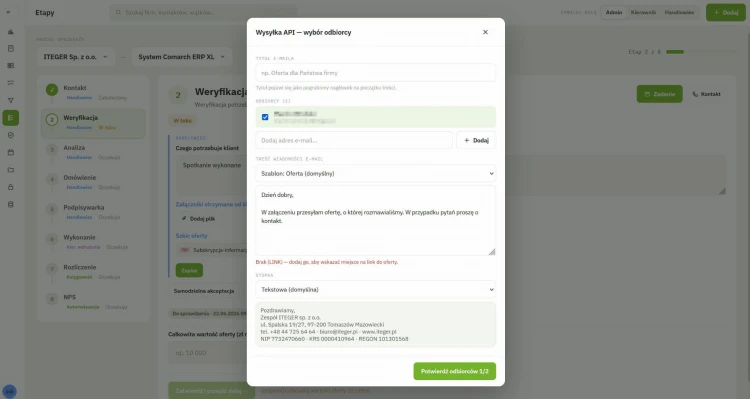Uncheck the selected recipient checkbox
750x399 pixels.
click(x=265, y=117)
